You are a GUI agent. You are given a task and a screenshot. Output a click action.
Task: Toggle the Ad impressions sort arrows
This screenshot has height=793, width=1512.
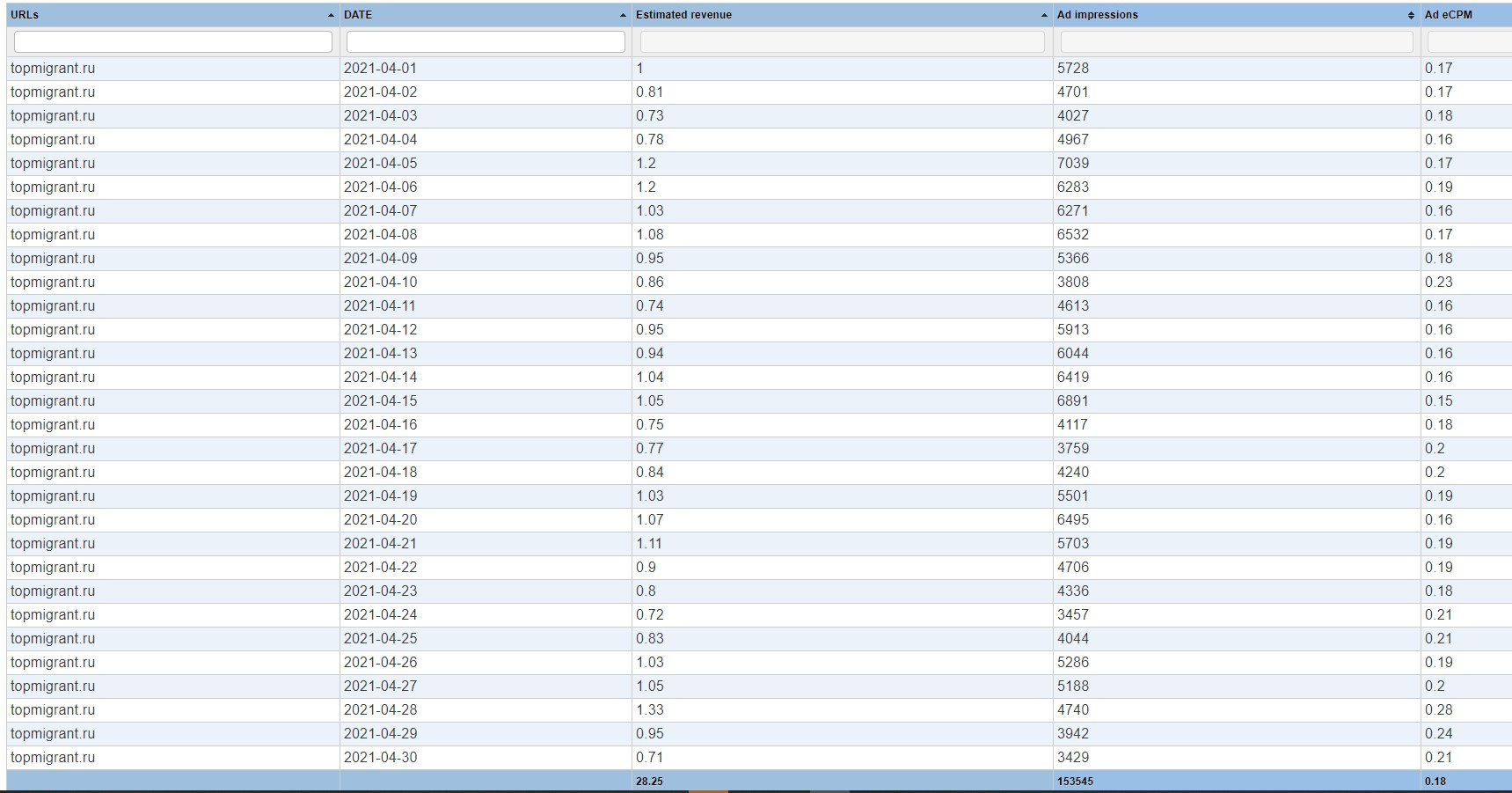(x=1412, y=15)
